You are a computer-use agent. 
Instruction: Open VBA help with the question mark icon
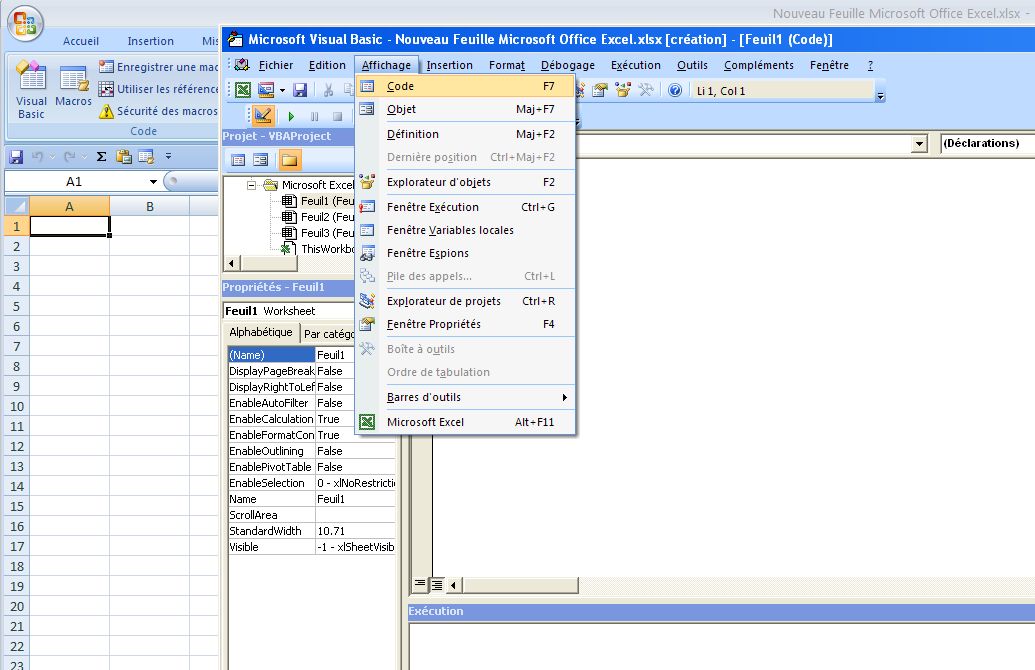[x=675, y=90]
